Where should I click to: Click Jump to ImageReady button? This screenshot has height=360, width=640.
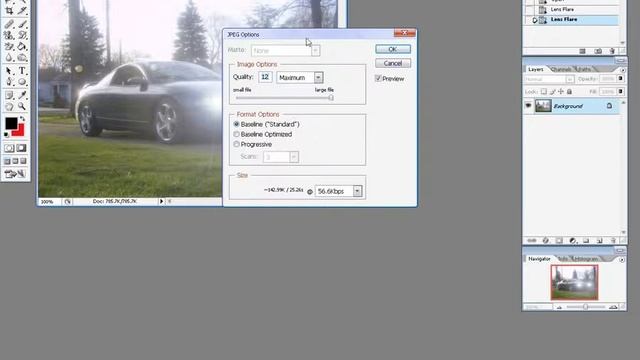tap(15, 174)
